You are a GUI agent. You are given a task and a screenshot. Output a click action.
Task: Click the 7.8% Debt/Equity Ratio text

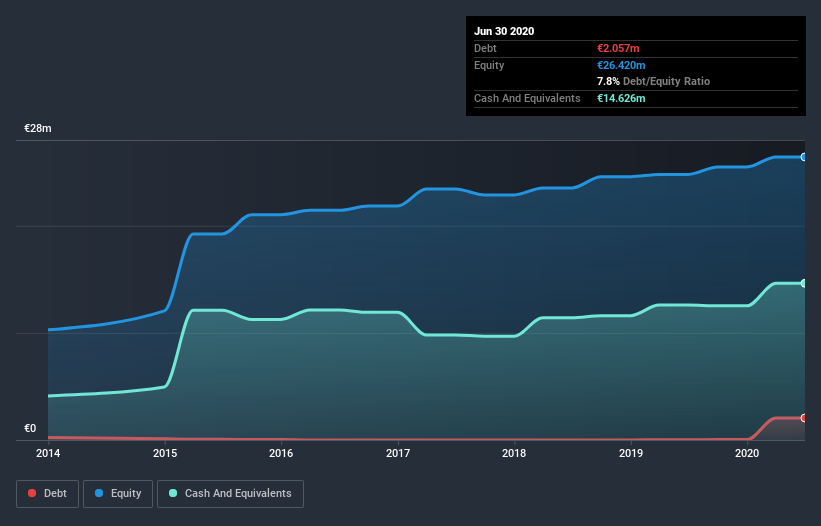pos(653,82)
